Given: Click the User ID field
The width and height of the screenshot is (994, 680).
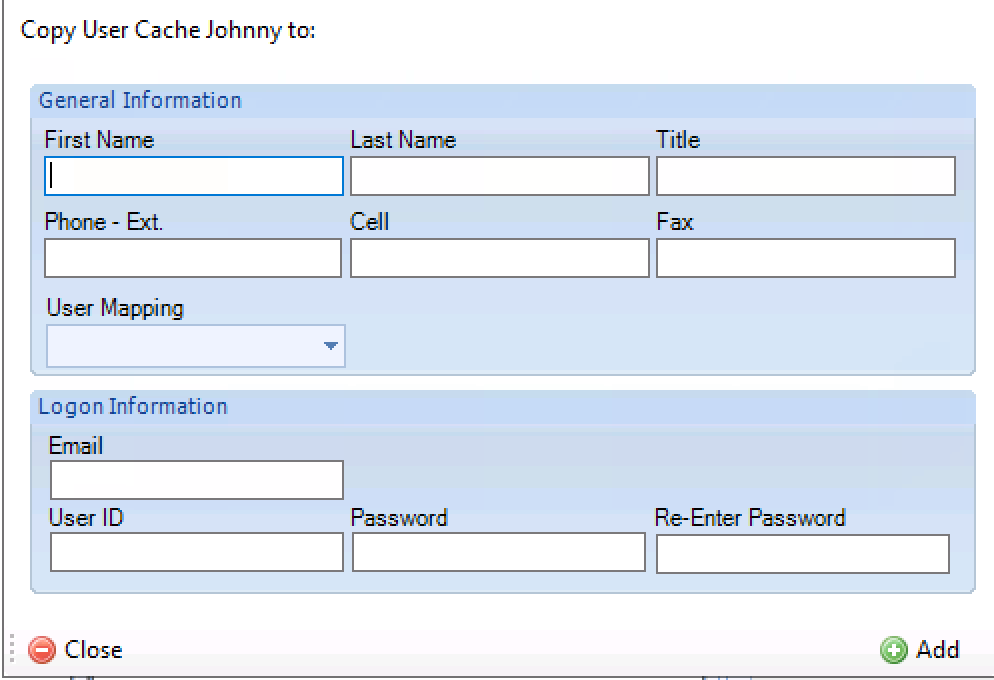Looking at the screenshot, I should pyautogui.click(x=197, y=552).
